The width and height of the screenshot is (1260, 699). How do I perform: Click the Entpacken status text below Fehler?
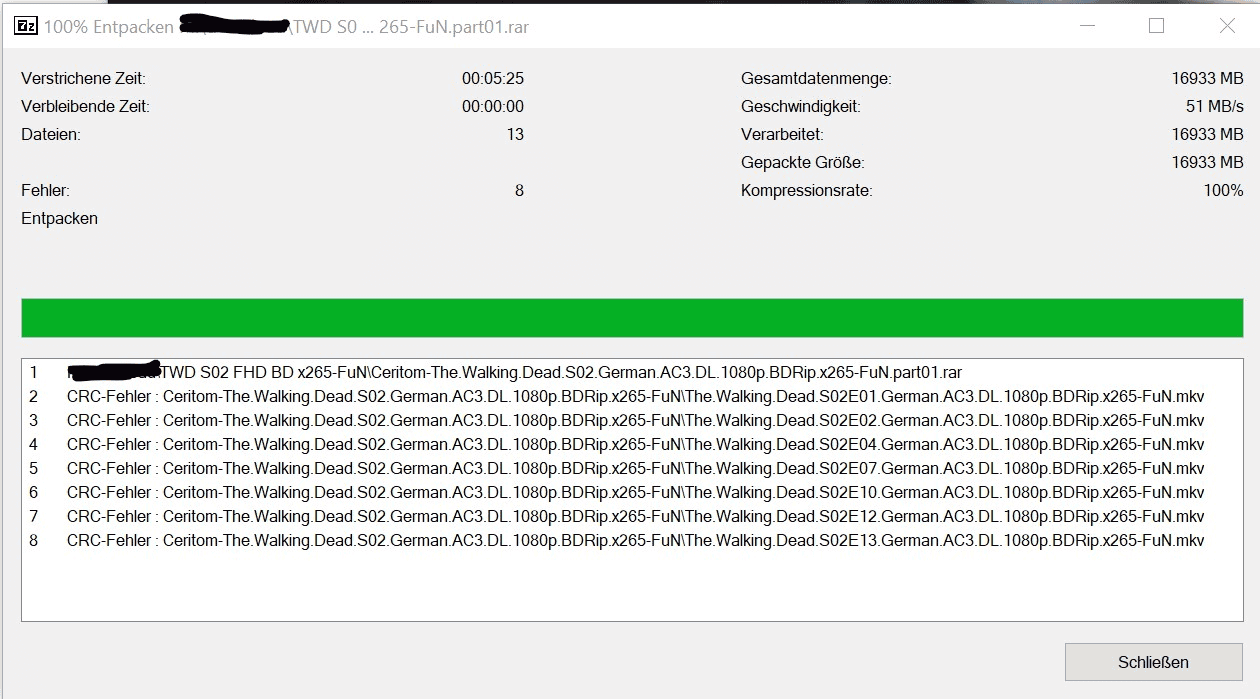point(60,218)
